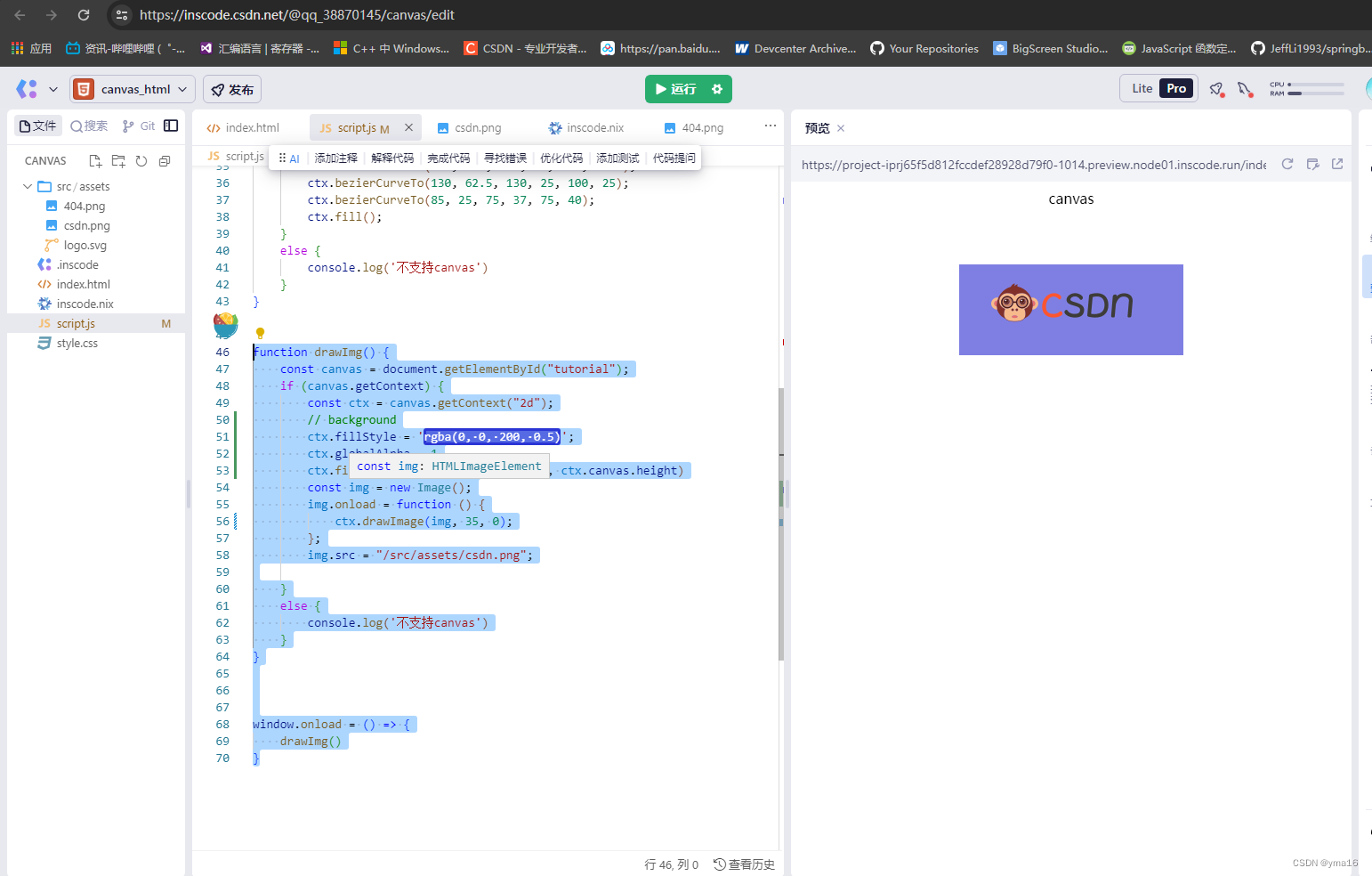Open the canvas_html project dropdown
This screenshot has width=1372, height=876.
[x=133, y=89]
